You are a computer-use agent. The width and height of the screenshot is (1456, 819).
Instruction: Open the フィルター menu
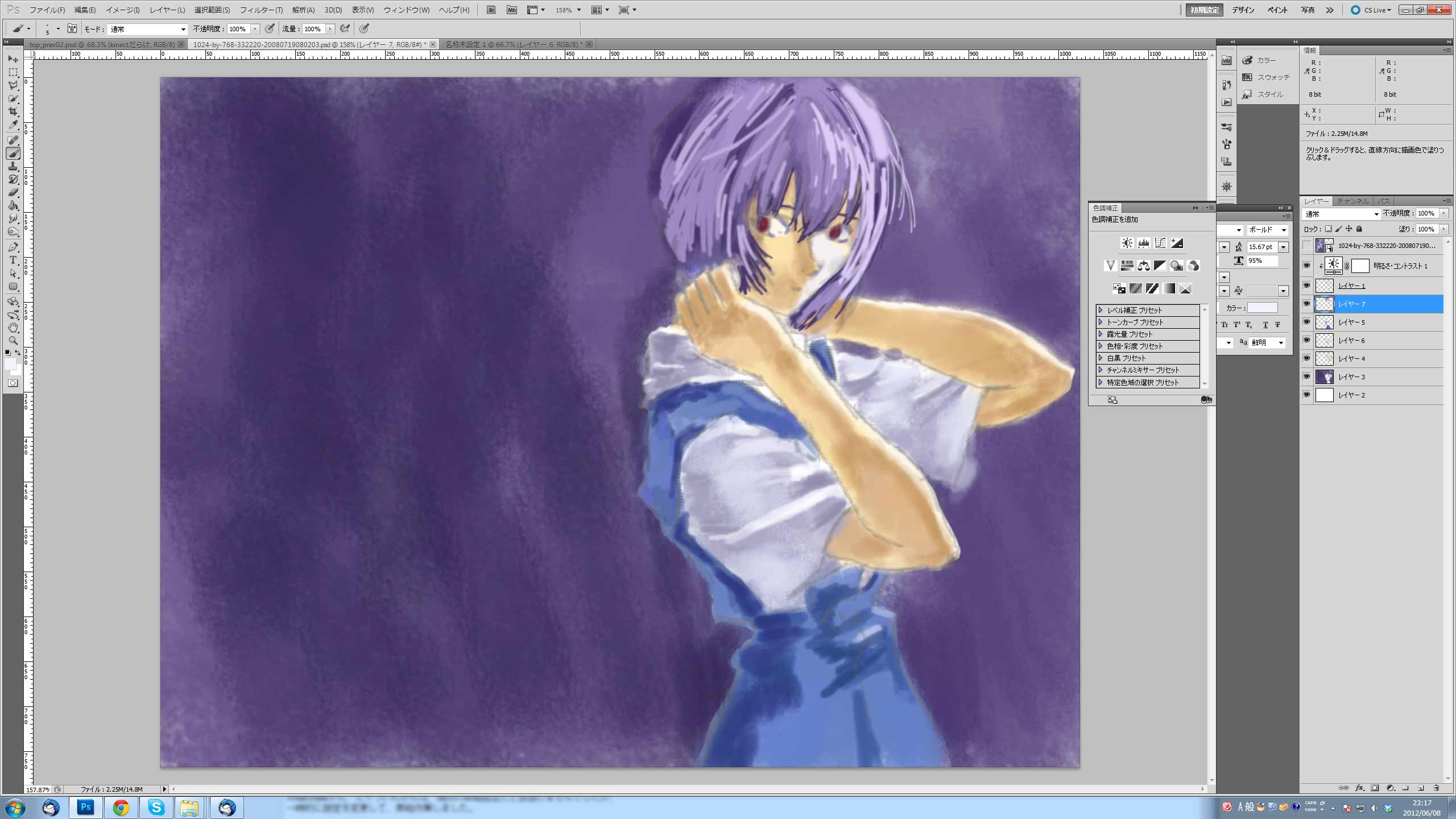click(261, 10)
